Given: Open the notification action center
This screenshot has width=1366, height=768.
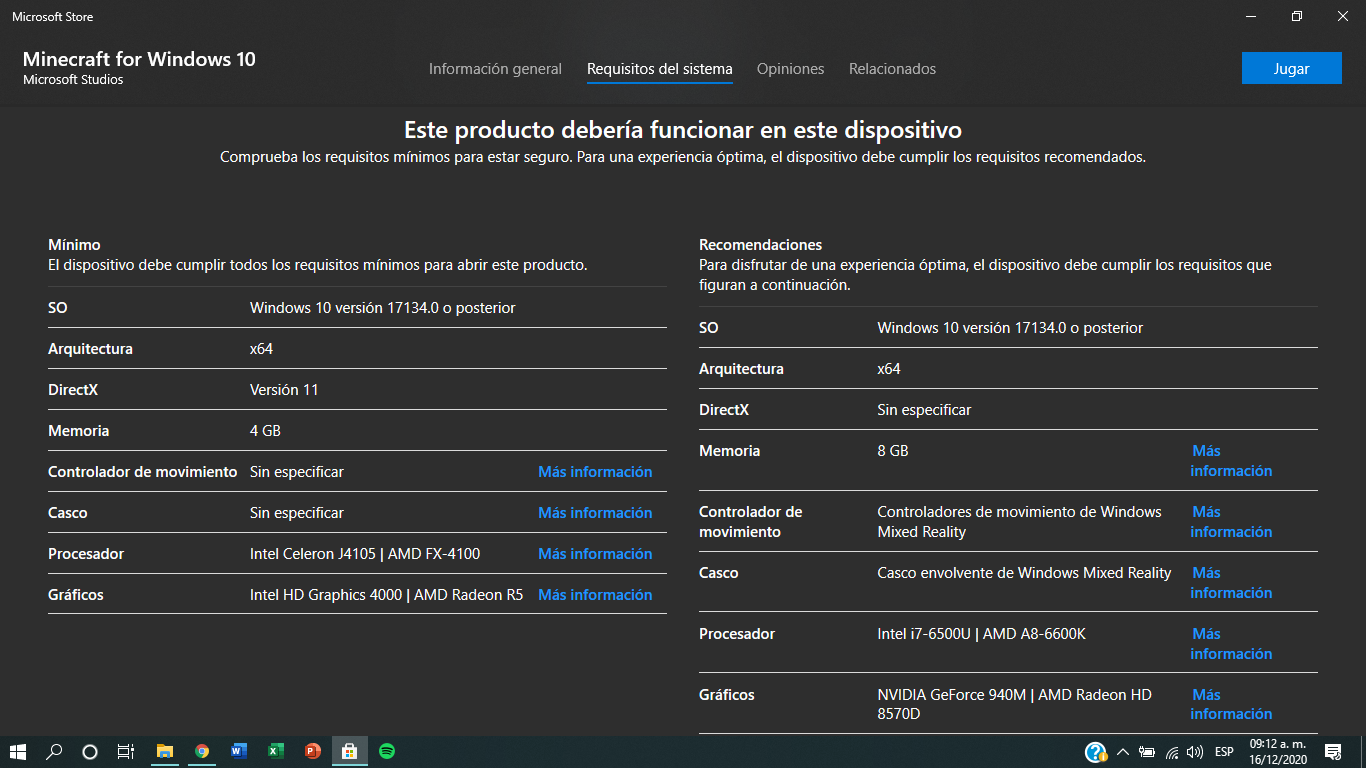Looking at the screenshot, I should (1332, 751).
